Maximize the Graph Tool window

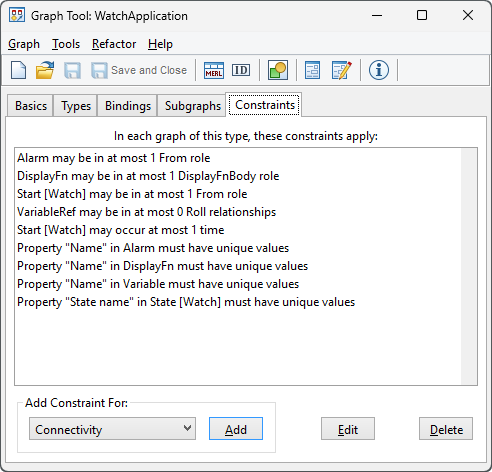click(x=422, y=15)
